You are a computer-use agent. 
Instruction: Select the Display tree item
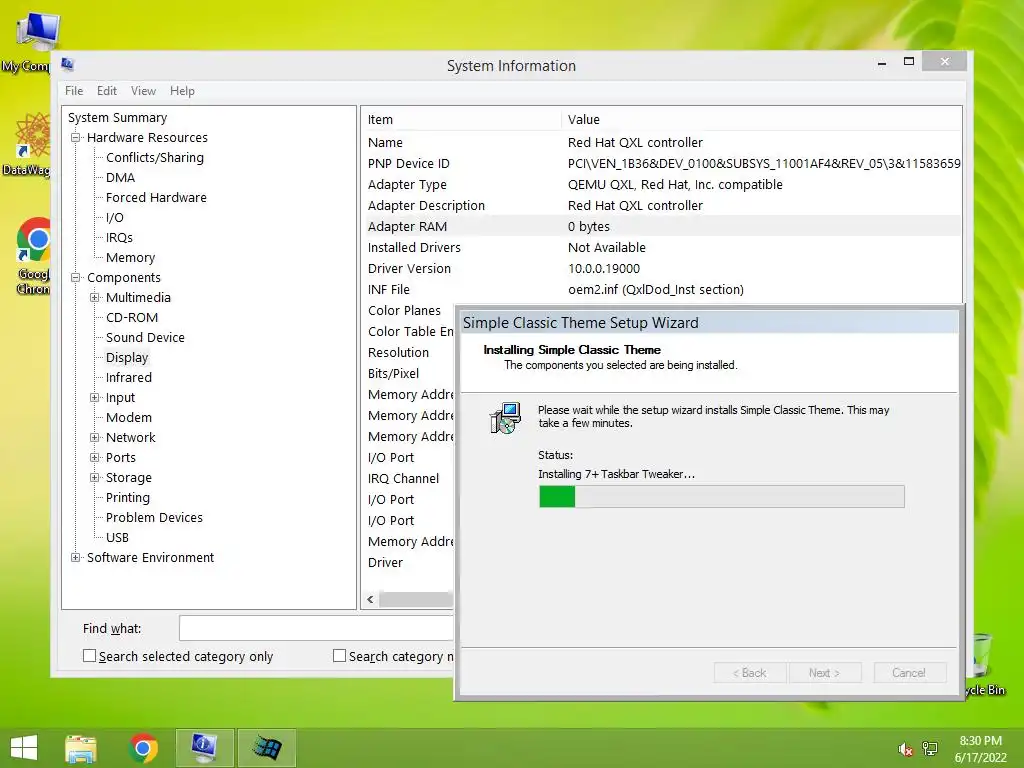point(127,357)
